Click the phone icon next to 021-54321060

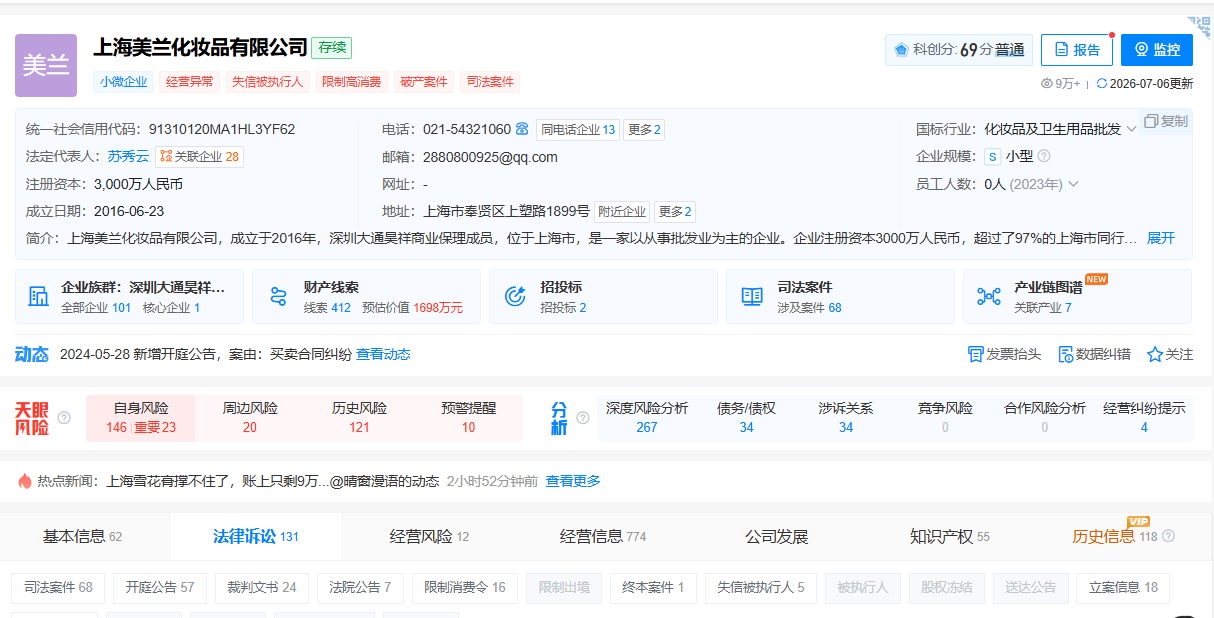[522, 129]
